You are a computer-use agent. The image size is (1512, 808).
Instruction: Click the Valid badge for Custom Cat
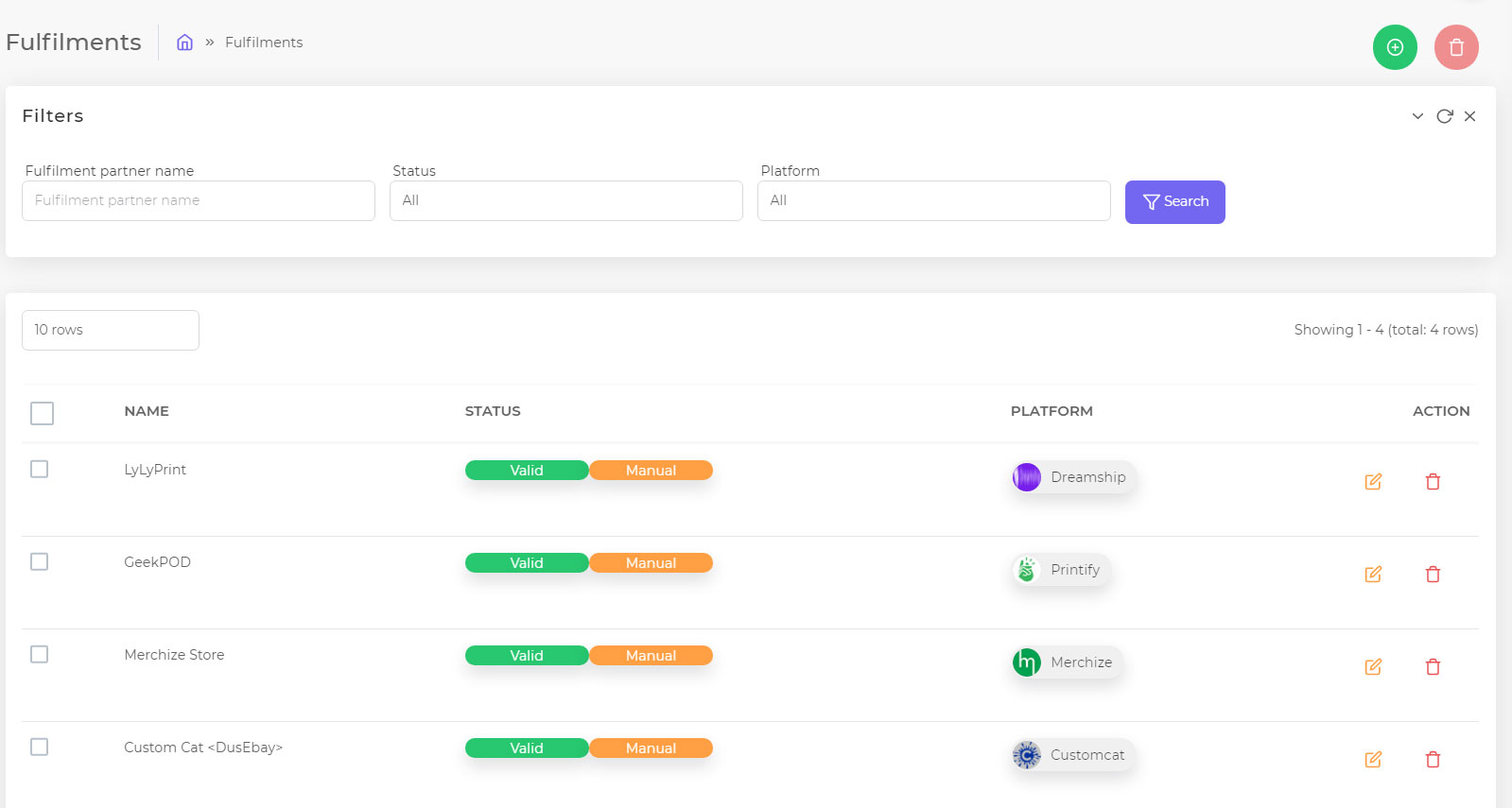tap(527, 748)
